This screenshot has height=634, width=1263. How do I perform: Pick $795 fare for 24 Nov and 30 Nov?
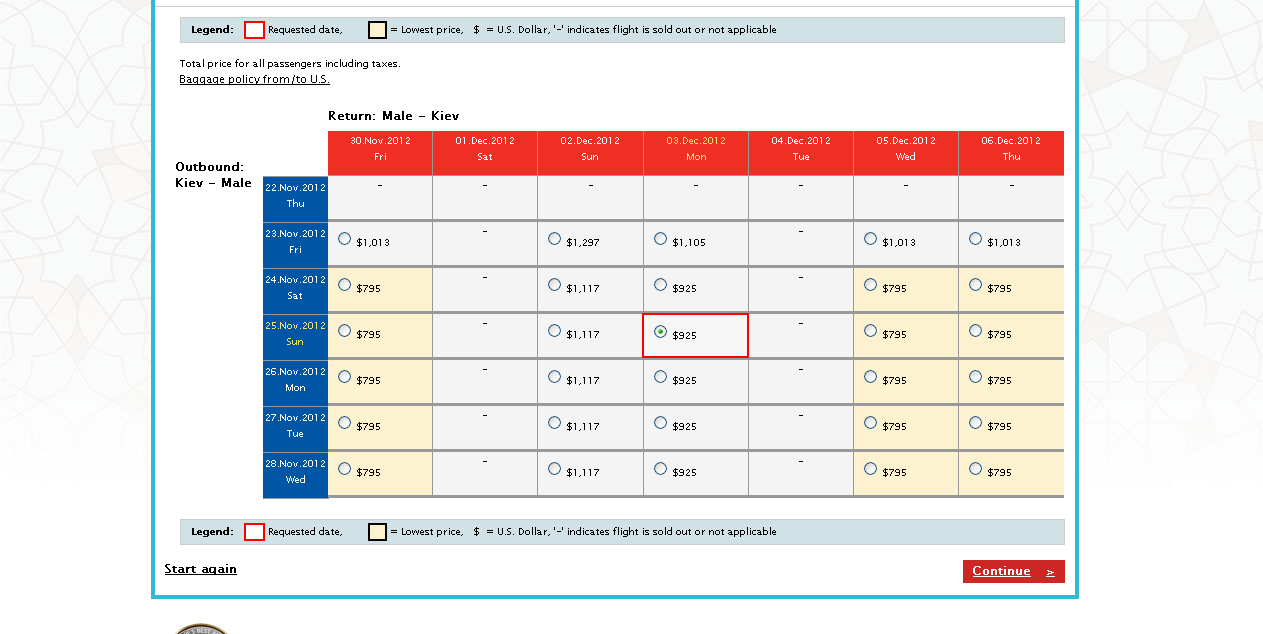pos(345,285)
